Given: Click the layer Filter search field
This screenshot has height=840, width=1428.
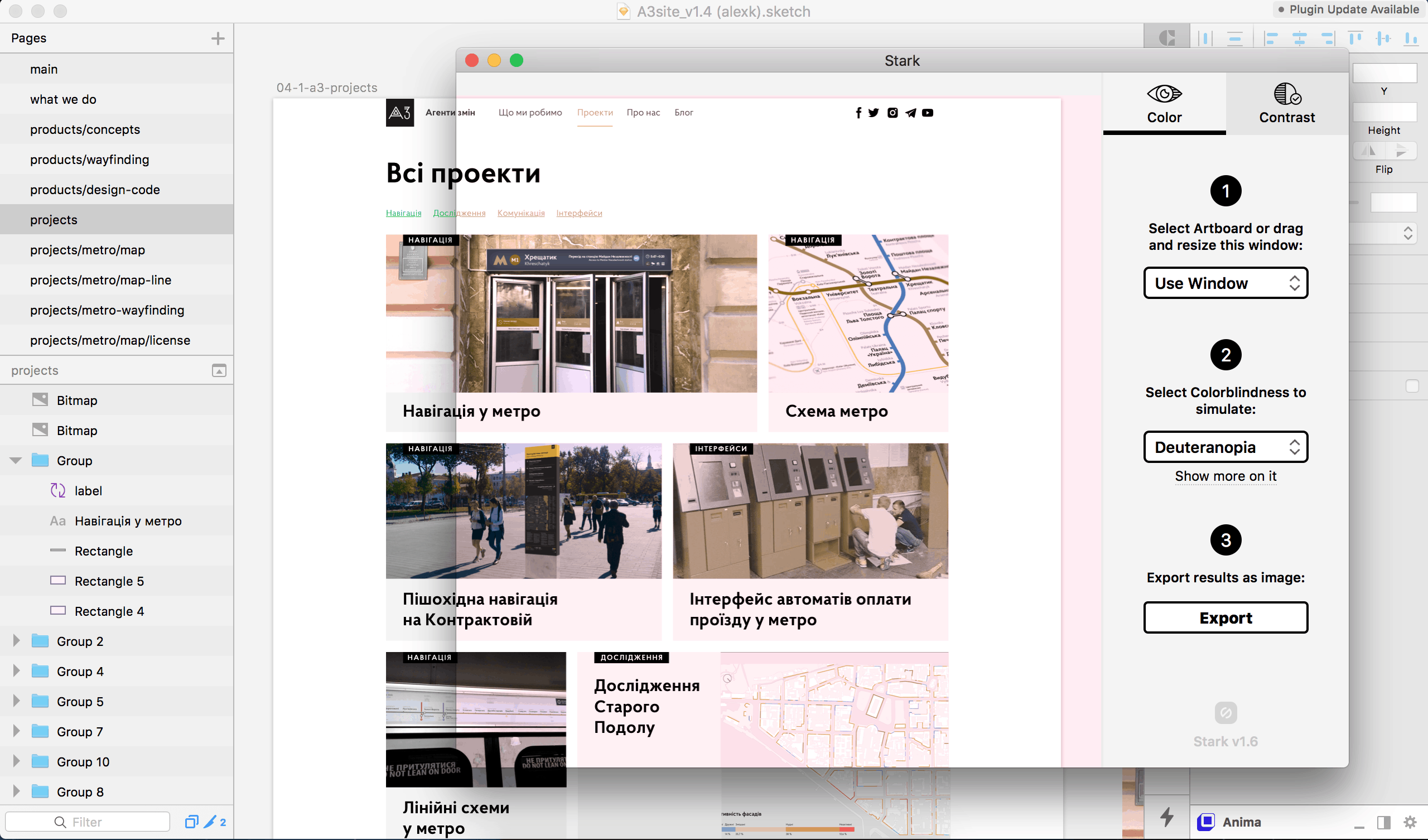Looking at the screenshot, I should pyautogui.click(x=87, y=821).
